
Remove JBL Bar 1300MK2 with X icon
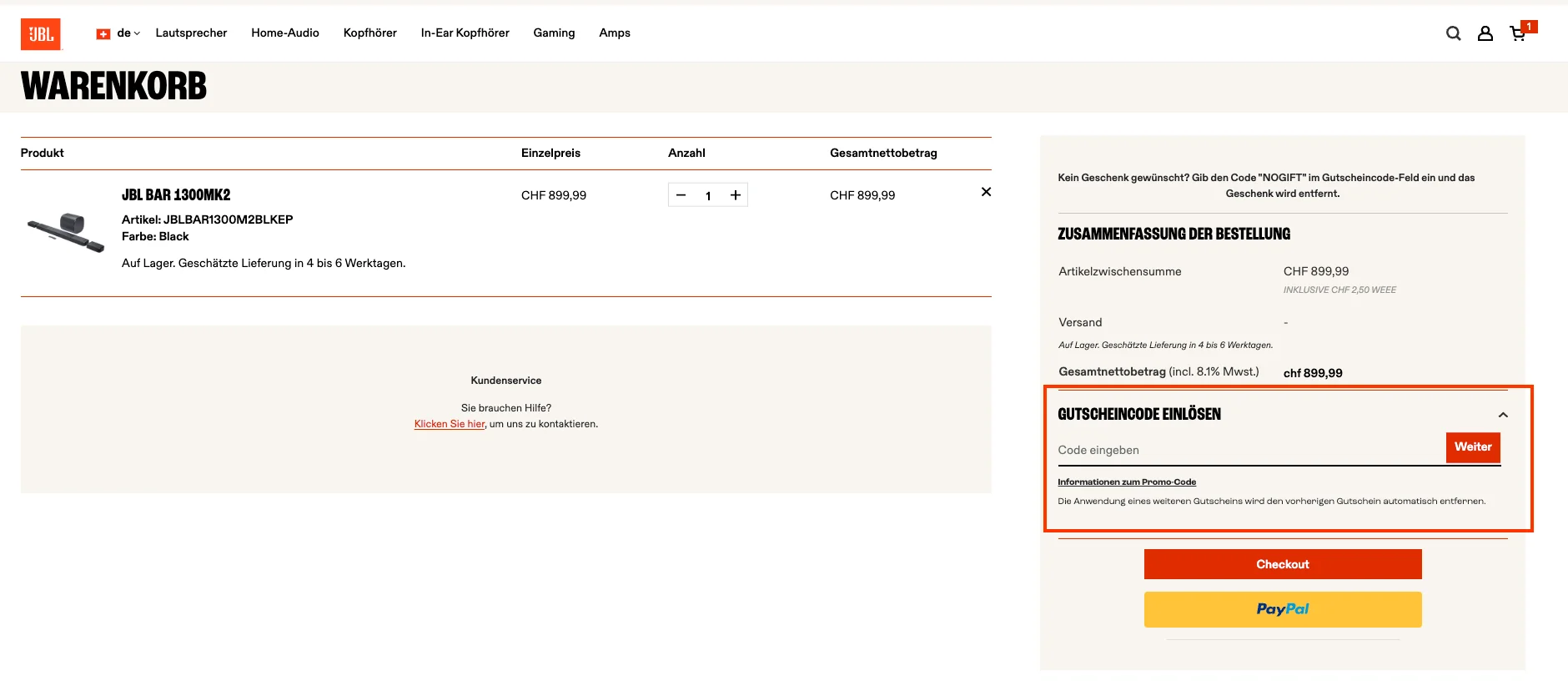coord(986,192)
